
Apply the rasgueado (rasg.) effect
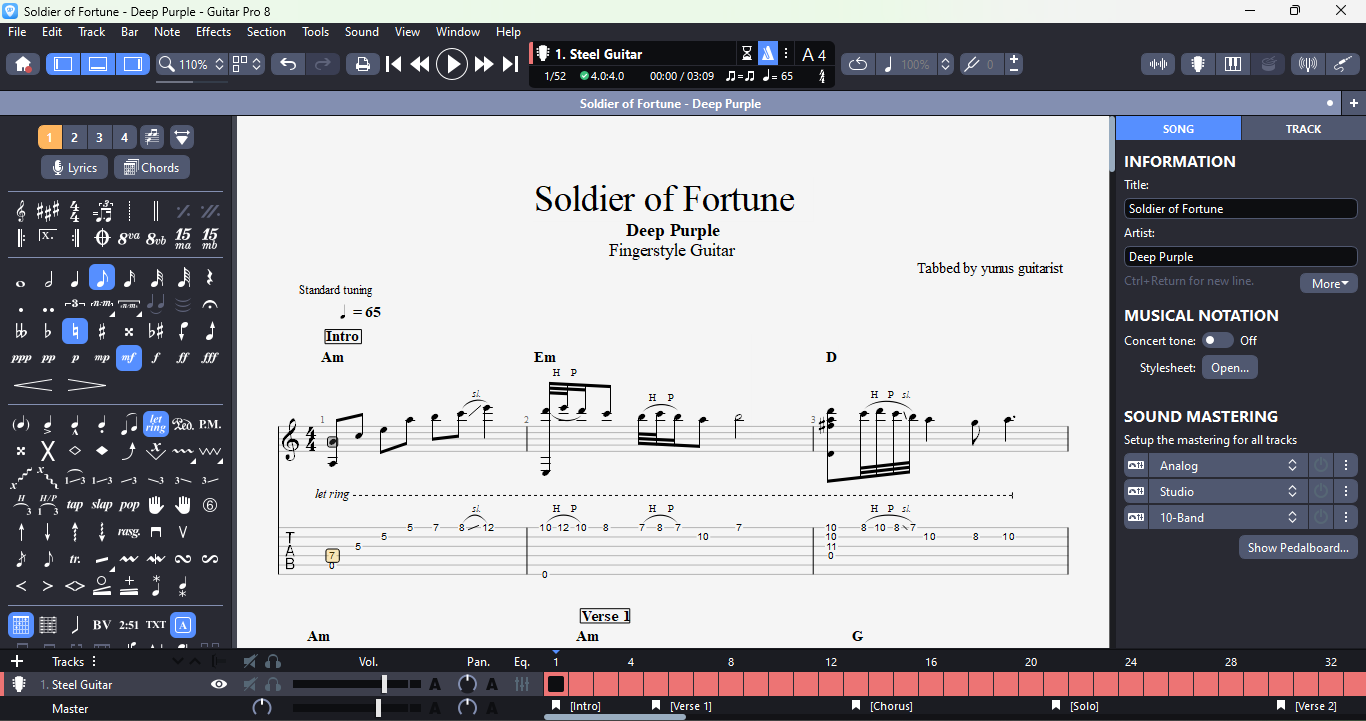129,532
